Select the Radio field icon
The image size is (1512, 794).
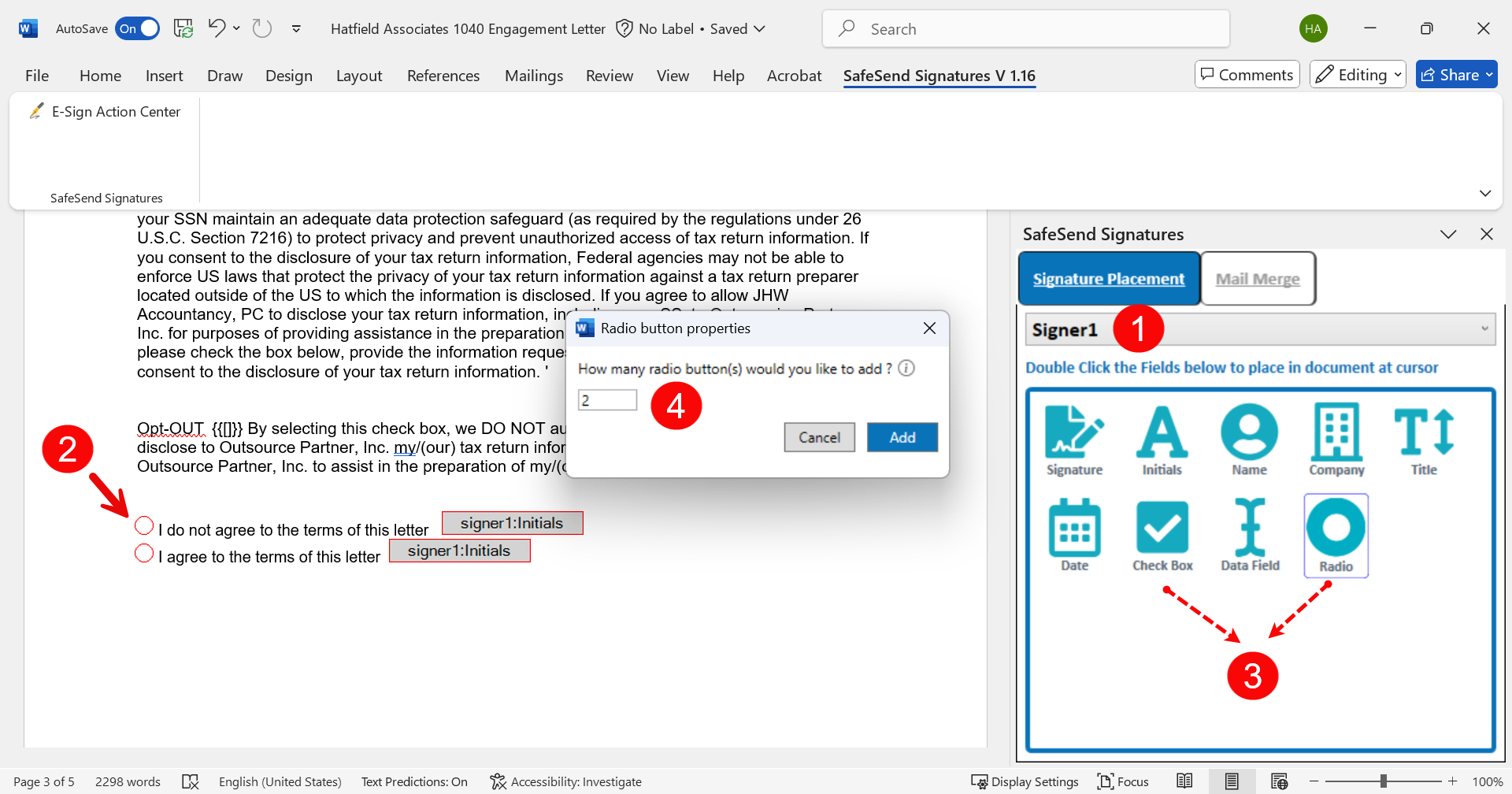1336,536
